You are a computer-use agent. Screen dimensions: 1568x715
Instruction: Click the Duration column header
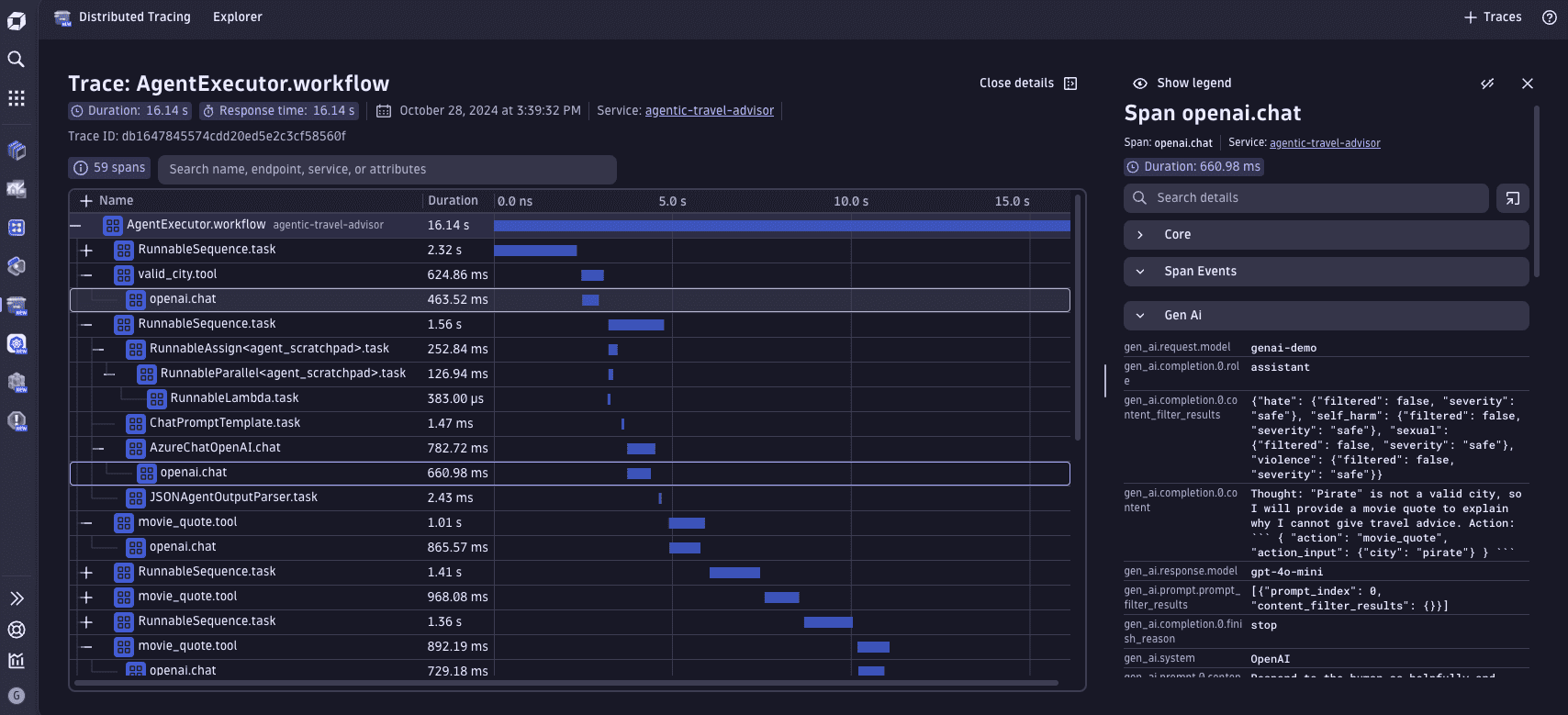pyautogui.click(x=453, y=201)
